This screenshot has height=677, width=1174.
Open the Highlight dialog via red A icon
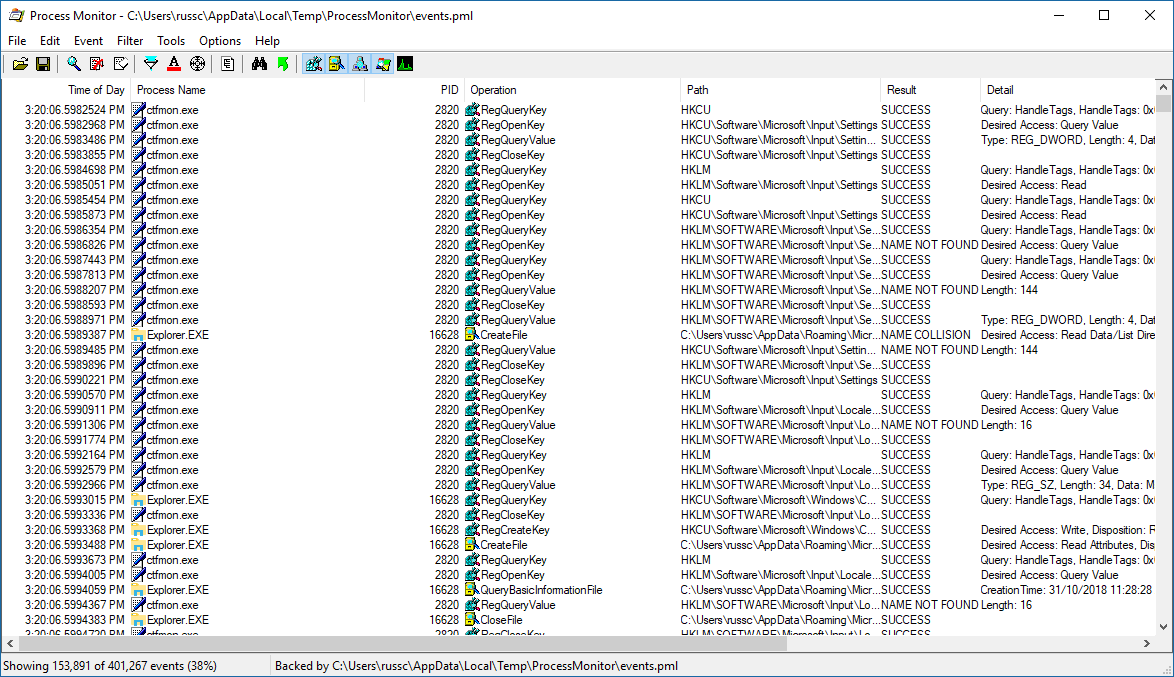pos(174,64)
